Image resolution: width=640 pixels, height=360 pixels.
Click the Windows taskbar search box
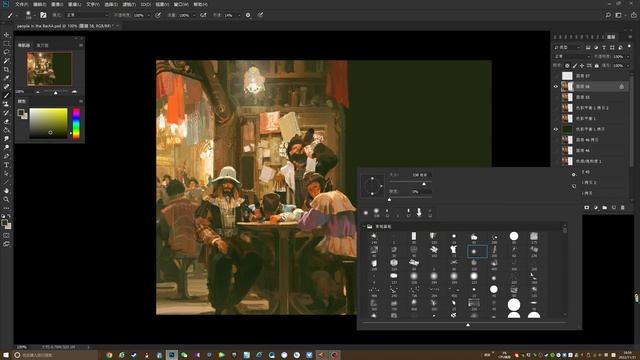(54, 355)
